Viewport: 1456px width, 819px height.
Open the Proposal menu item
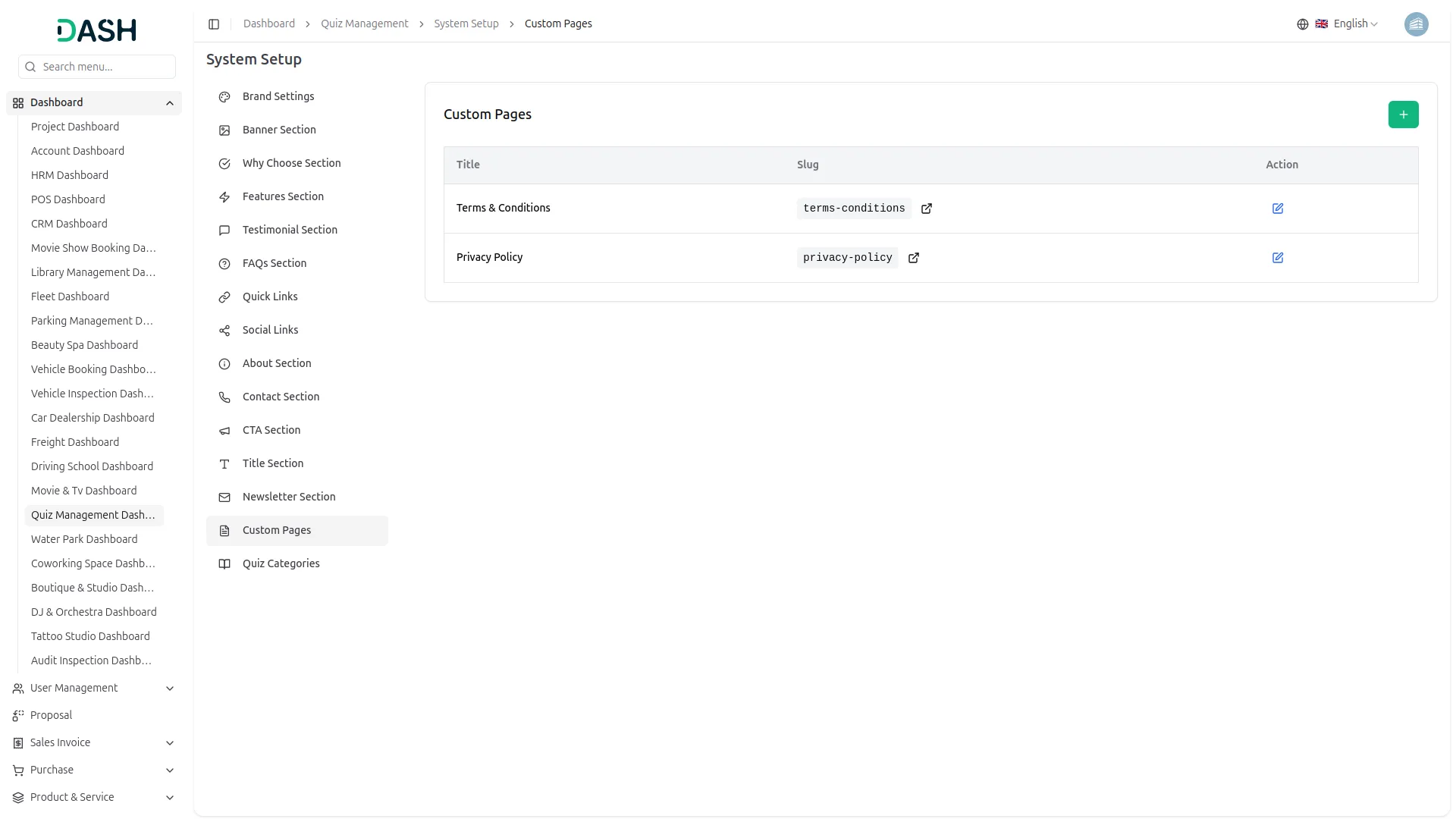click(51, 715)
